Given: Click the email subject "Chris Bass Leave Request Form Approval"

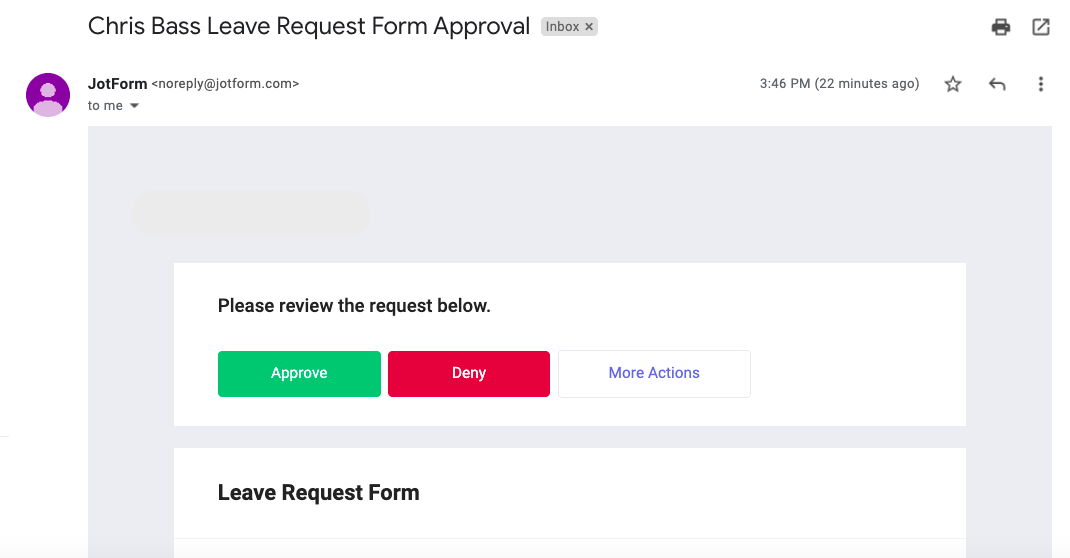Looking at the screenshot, I should [309, 26].
